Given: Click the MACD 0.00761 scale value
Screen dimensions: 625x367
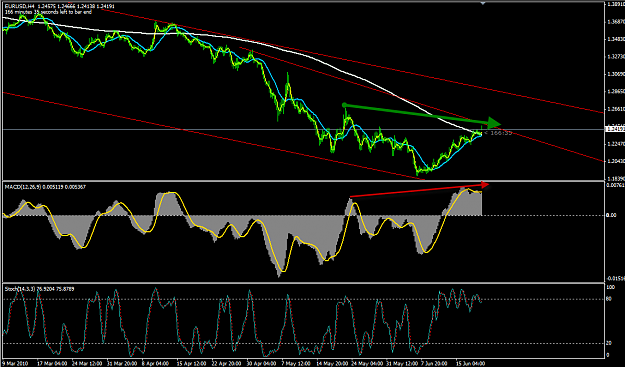Looking at the screenshot, I should coord(614,185).
